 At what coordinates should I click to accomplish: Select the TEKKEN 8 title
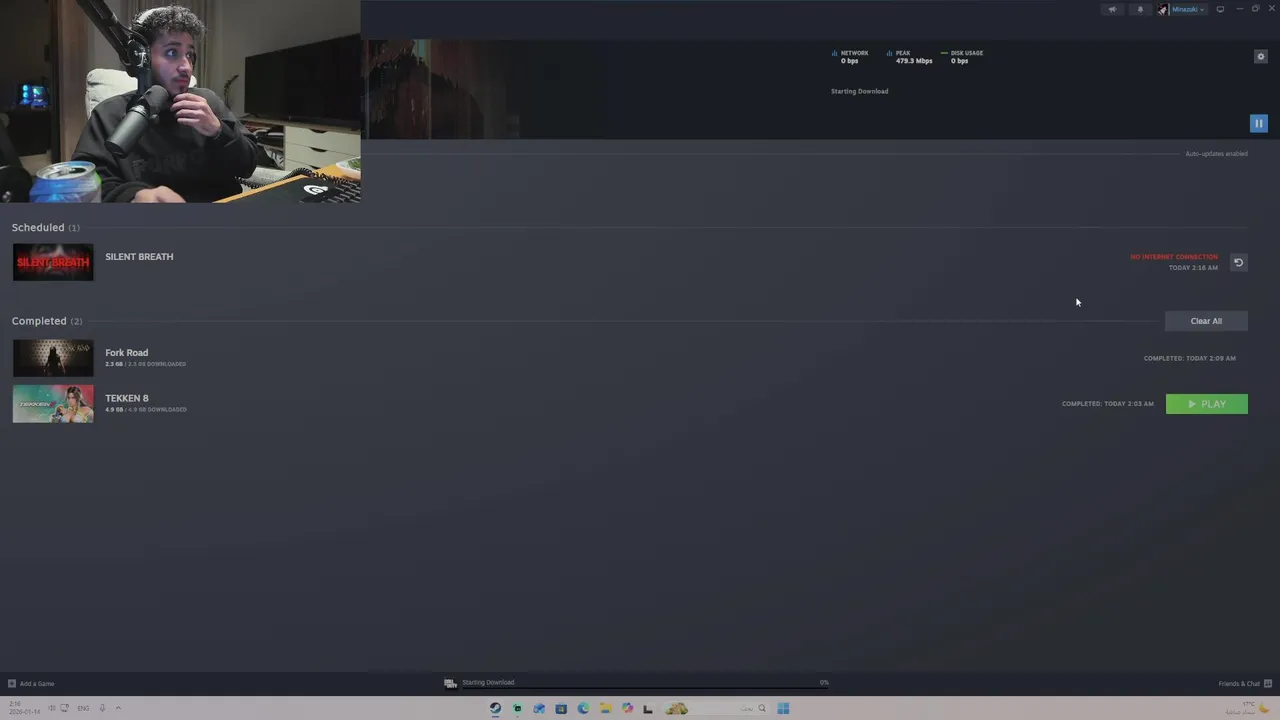click(127, 398)
